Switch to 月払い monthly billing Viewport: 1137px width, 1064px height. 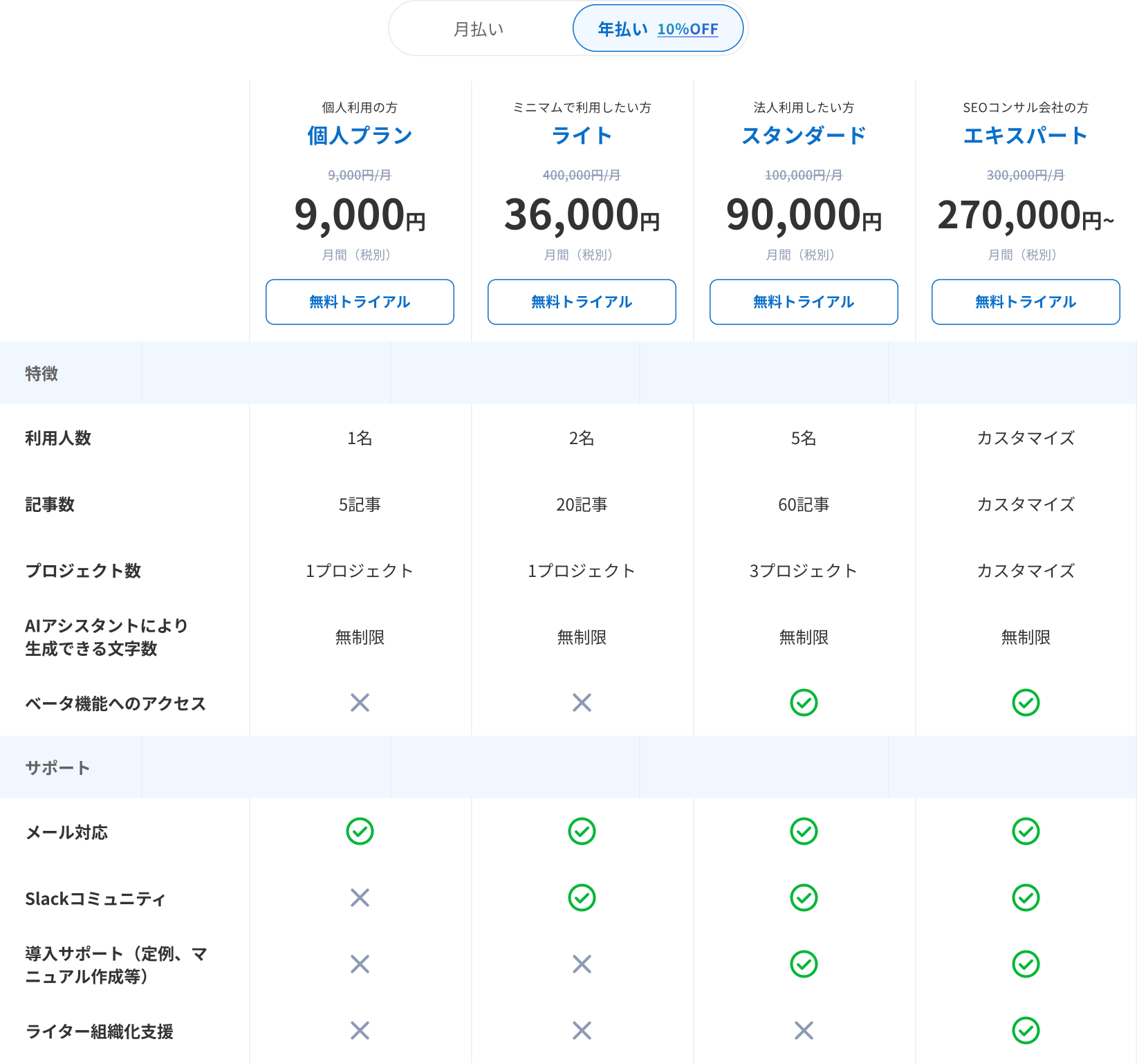(x=479, y=29)
